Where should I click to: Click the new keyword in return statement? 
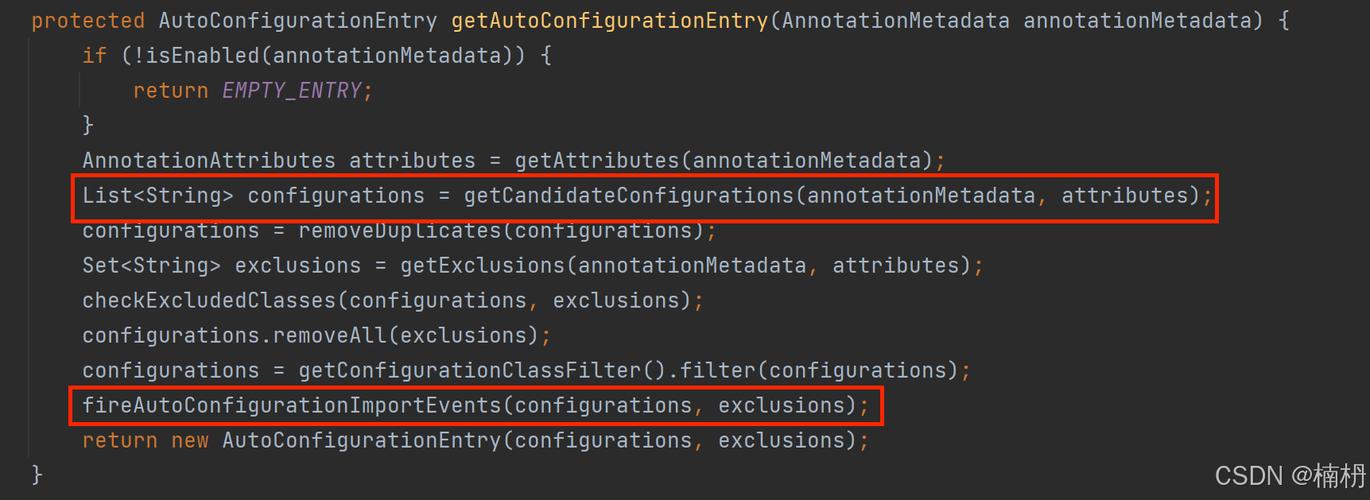coord(189,441)
